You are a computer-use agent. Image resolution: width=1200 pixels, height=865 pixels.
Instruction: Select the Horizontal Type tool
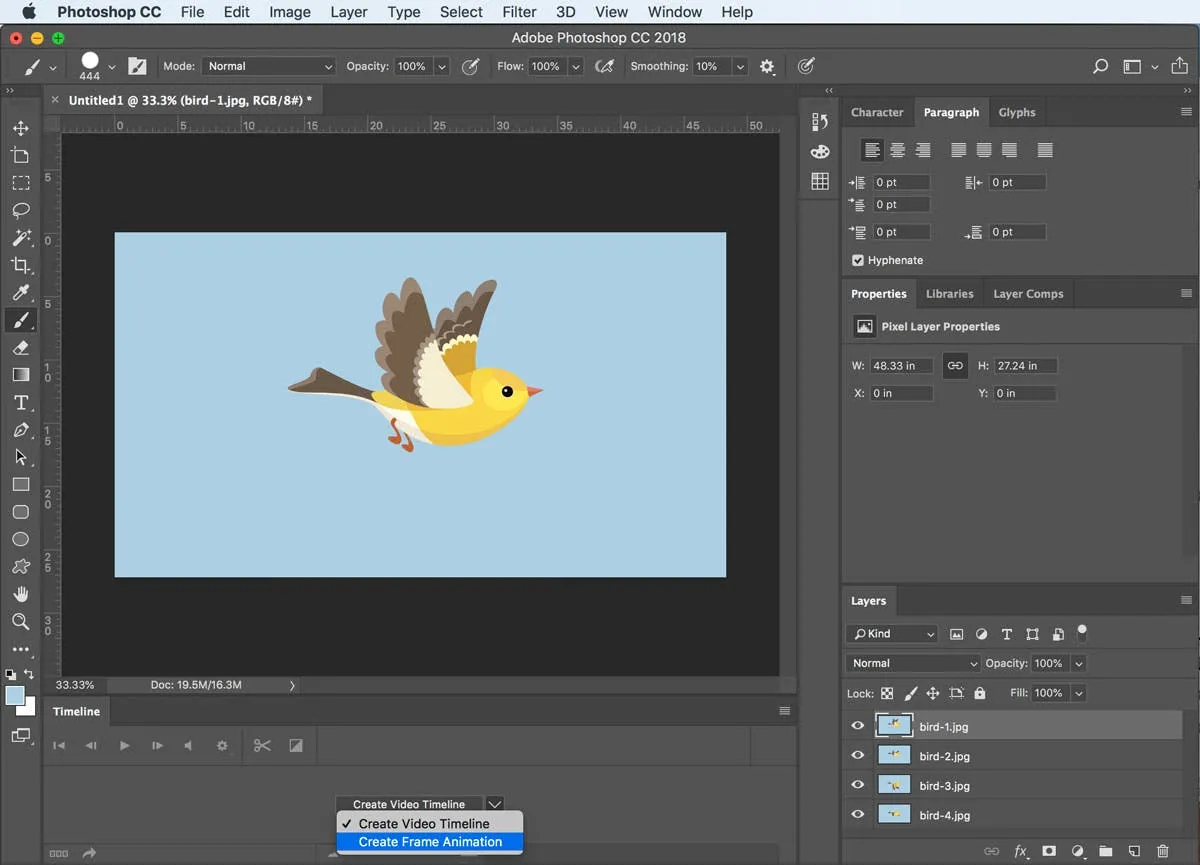tap(20, 402)
